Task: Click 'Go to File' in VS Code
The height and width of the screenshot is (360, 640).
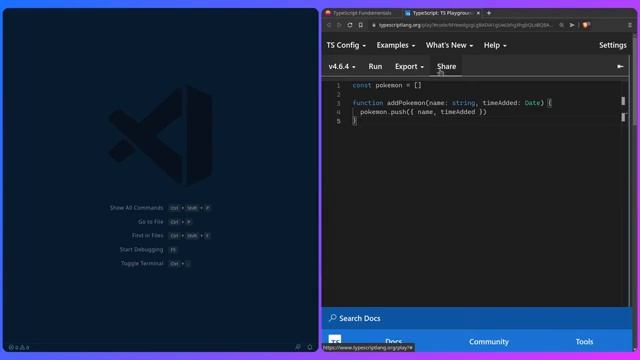Action: (x=151, y=222)
